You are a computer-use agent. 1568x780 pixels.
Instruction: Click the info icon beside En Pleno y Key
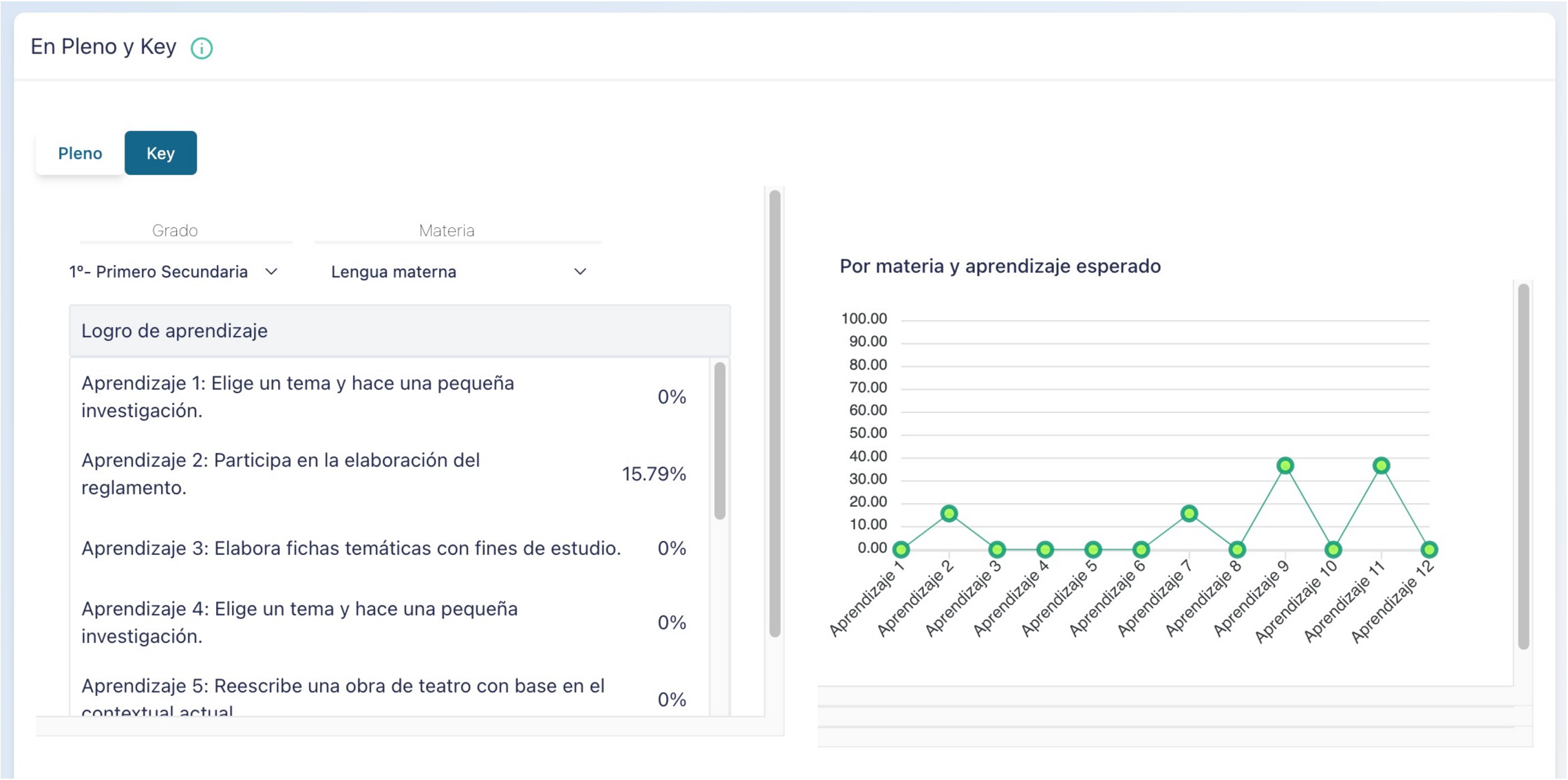click(202, 48)
